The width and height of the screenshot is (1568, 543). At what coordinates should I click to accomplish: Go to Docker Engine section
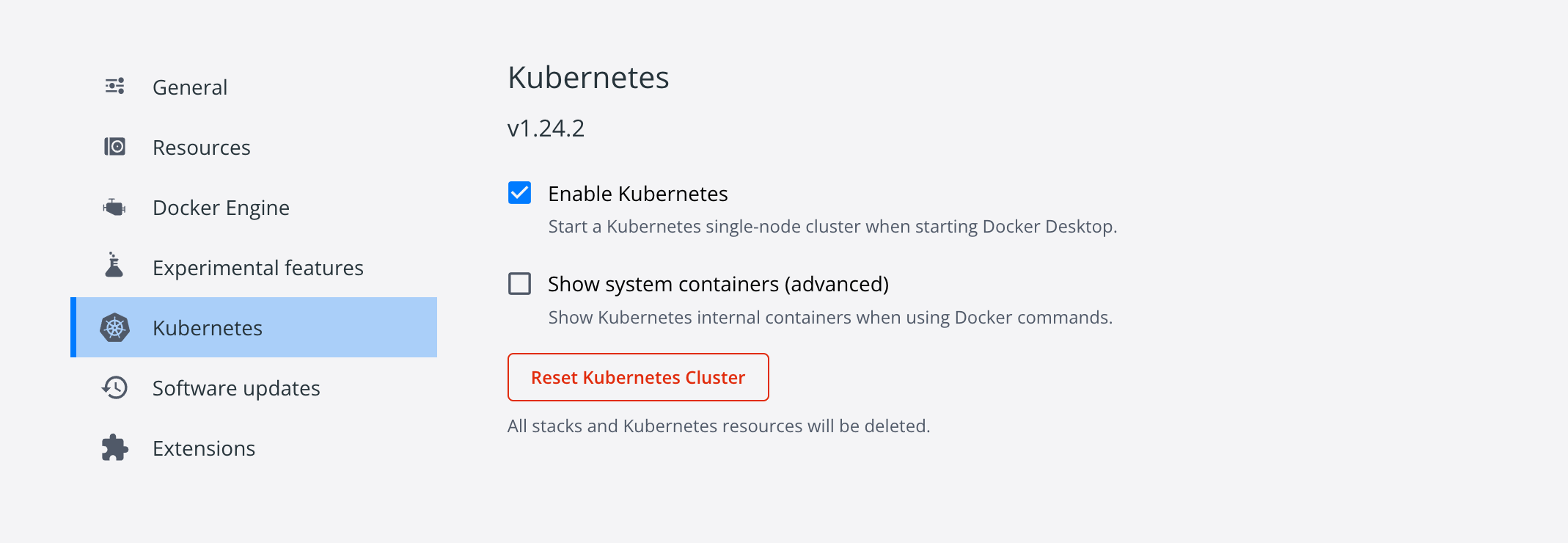221,208
